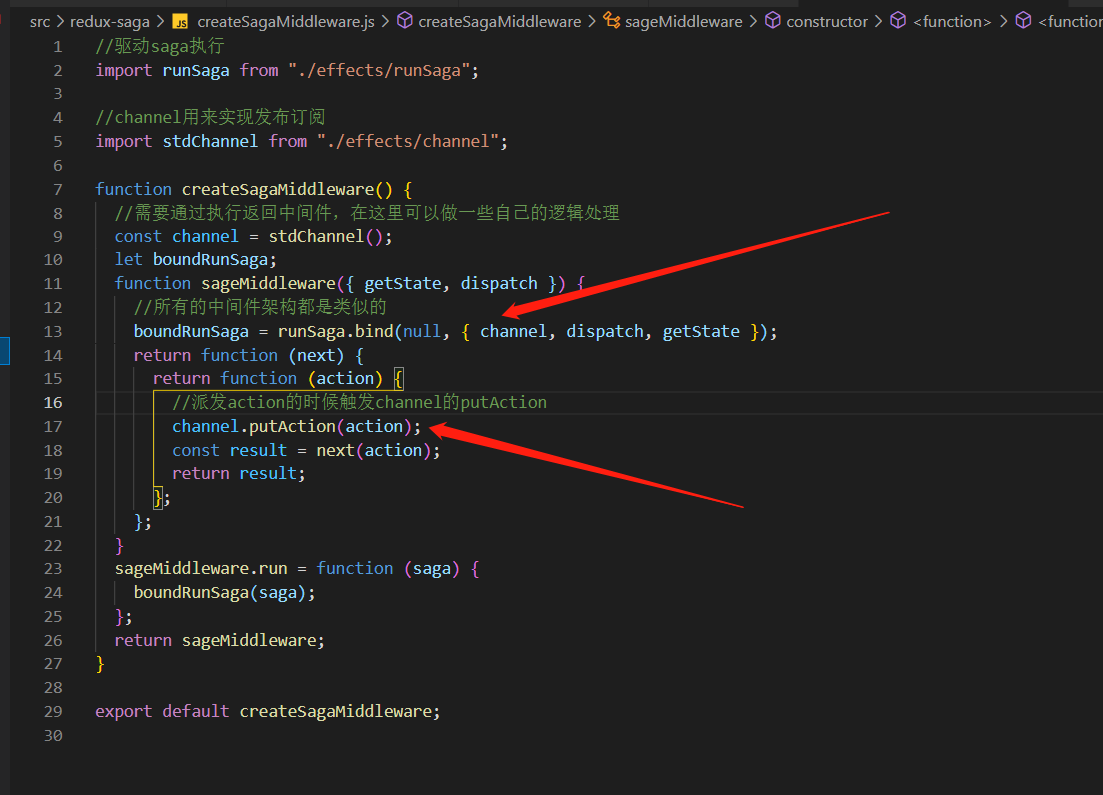Click line number 16 in gutter
The image size is (1103, 795).
pos(53,402)
